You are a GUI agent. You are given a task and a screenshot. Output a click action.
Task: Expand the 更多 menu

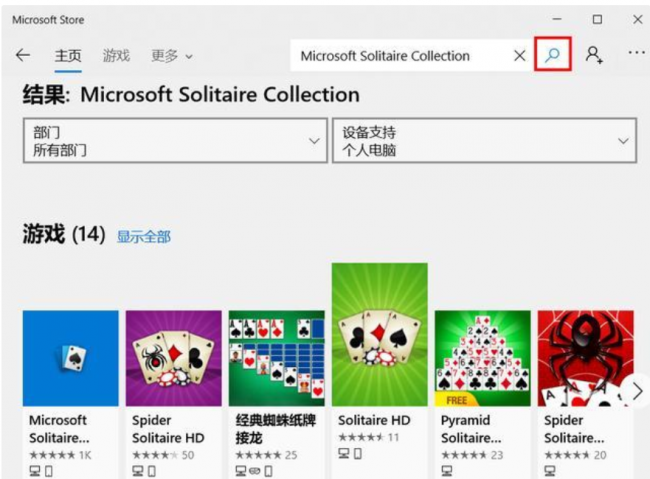(172, 56)
